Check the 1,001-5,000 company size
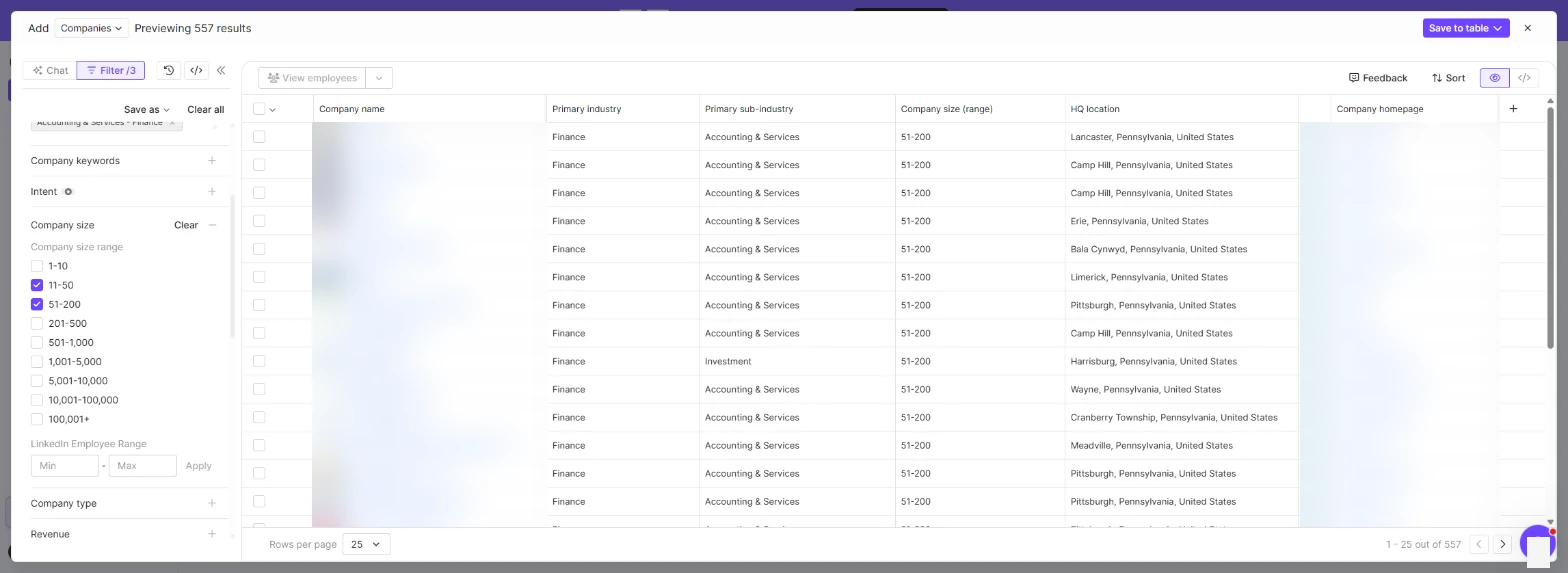The width and height of the screenshot is (1568, 573). click(37, 361)
